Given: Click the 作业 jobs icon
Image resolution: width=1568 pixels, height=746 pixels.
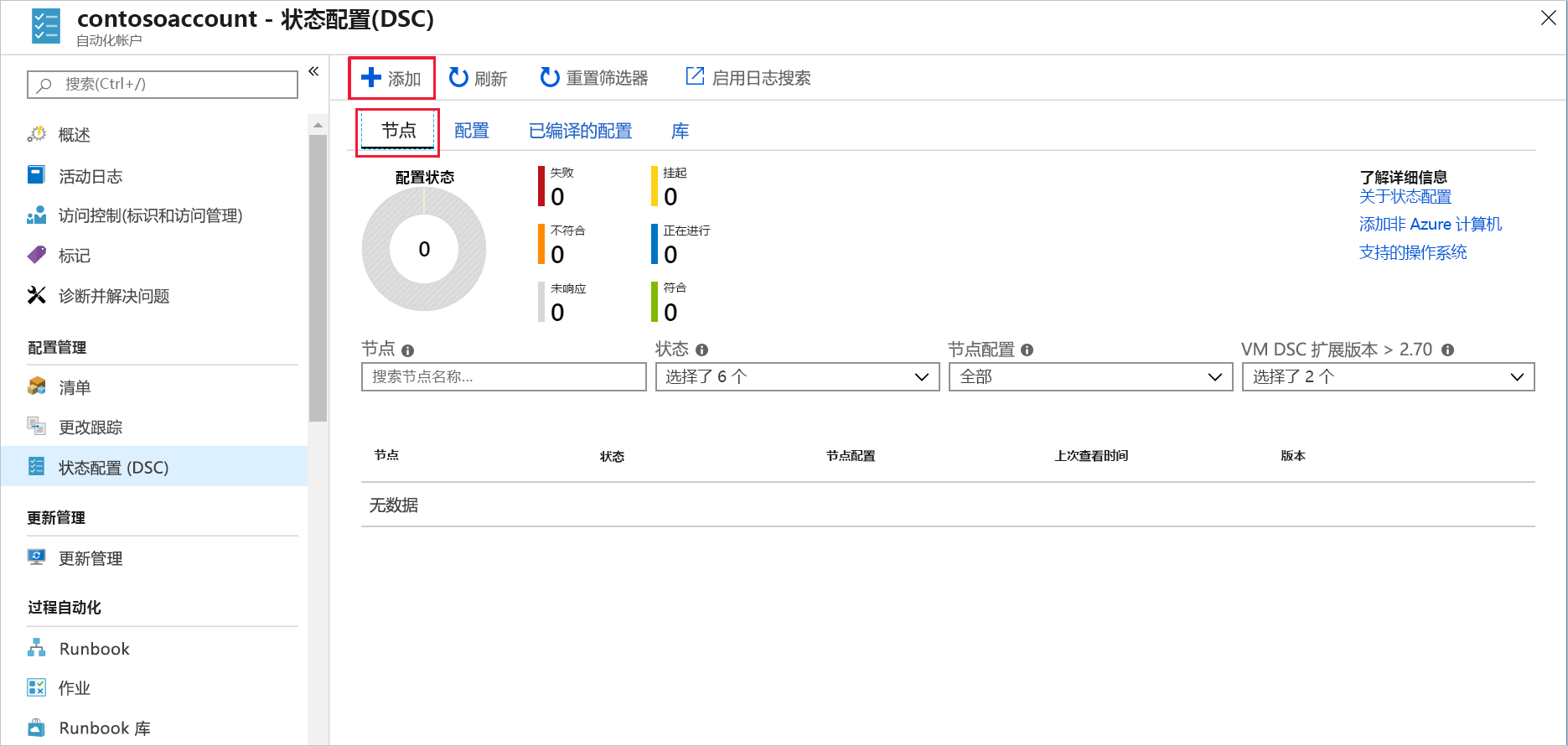Looking at the screenshot, I should pyautogui.click(x=37, y=687).
